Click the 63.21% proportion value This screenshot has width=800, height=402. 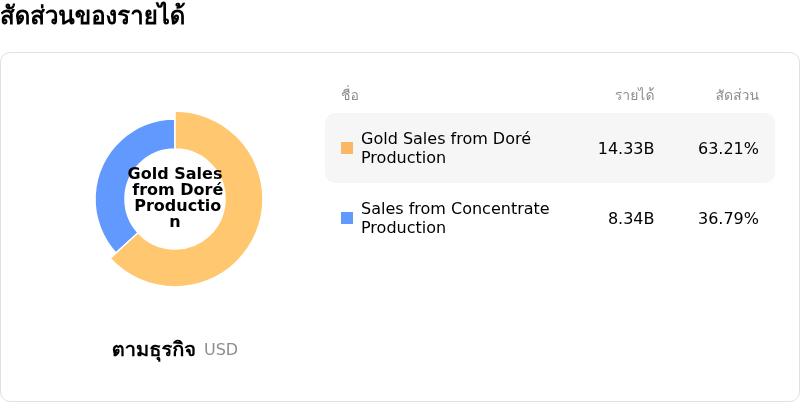point(728,148)
